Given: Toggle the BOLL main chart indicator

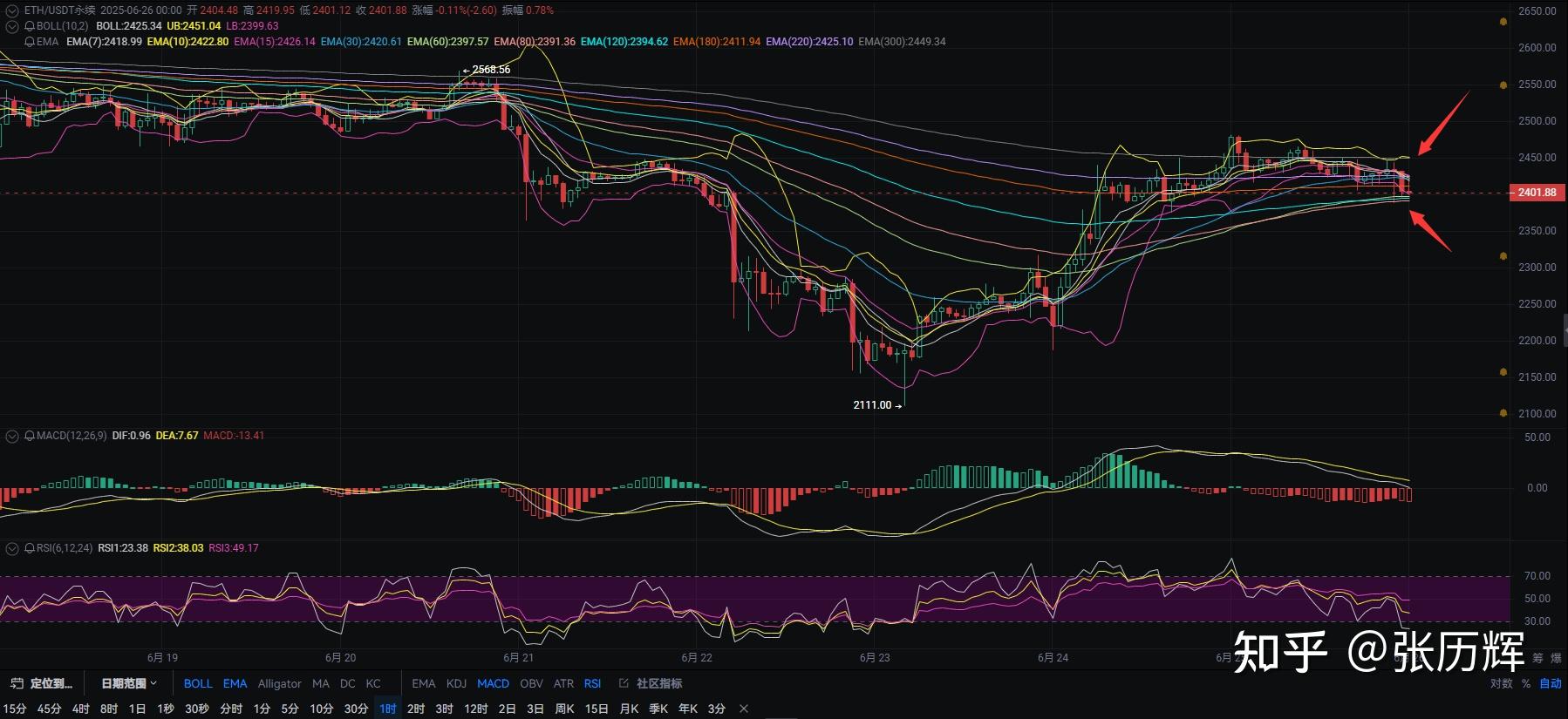Looking at the screenshot, I should [x=198, y=683].
